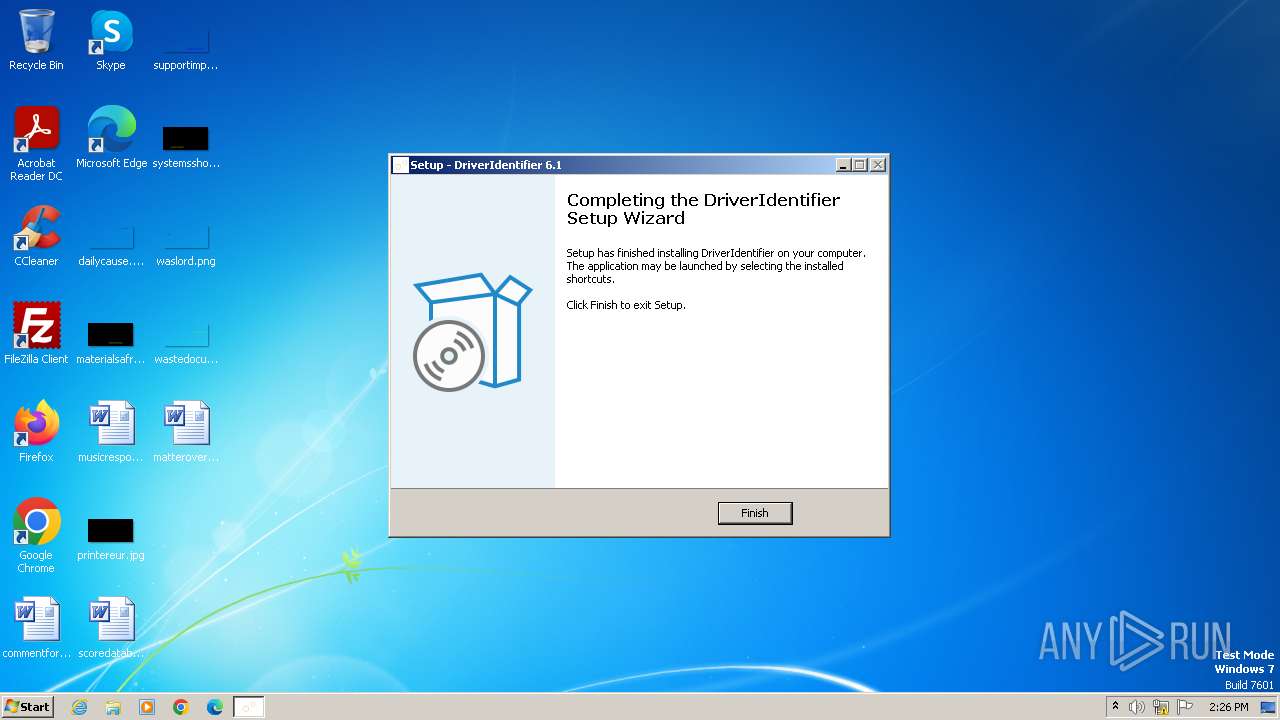Click Finish to exit Setup

pyautogui.click(x=755, y=513)
